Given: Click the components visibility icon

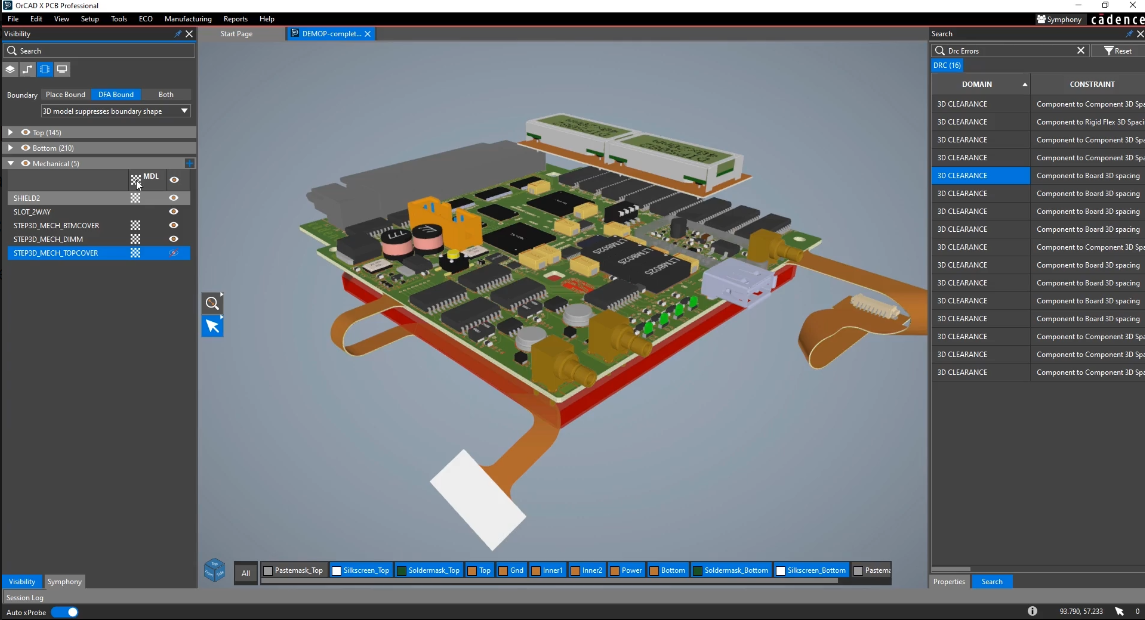Looking at the screenshot, I should point(45,70).
